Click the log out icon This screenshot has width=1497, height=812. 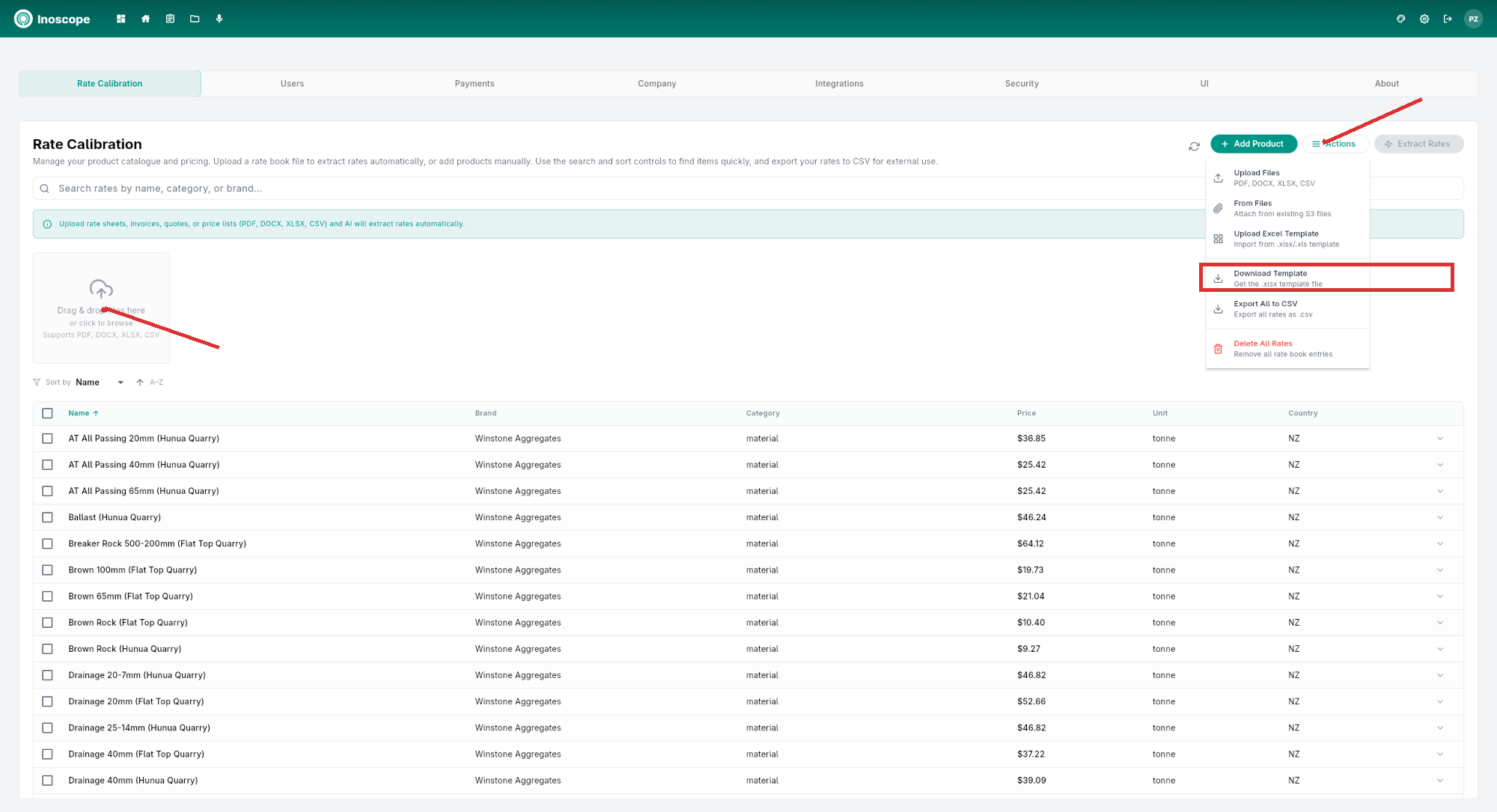pyautogui.click(x=1448, y=19)
